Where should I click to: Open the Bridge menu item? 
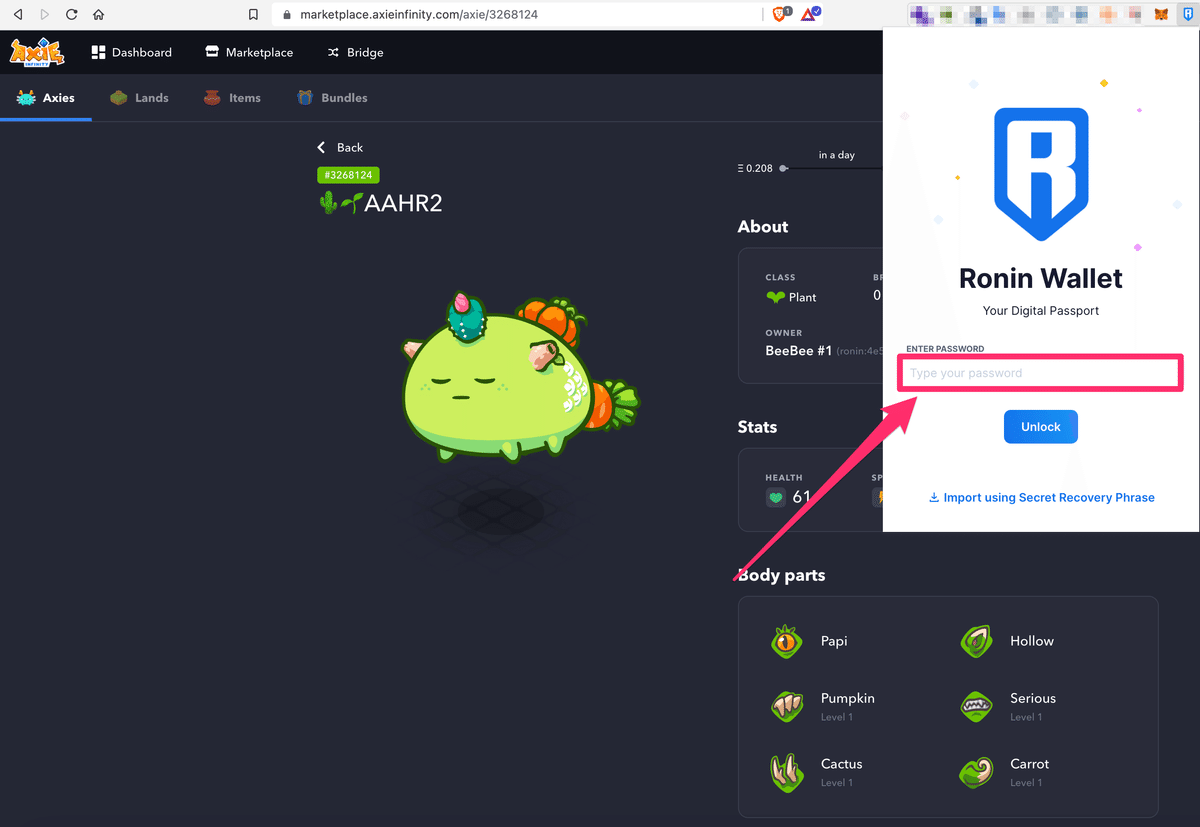coord(355,51)
